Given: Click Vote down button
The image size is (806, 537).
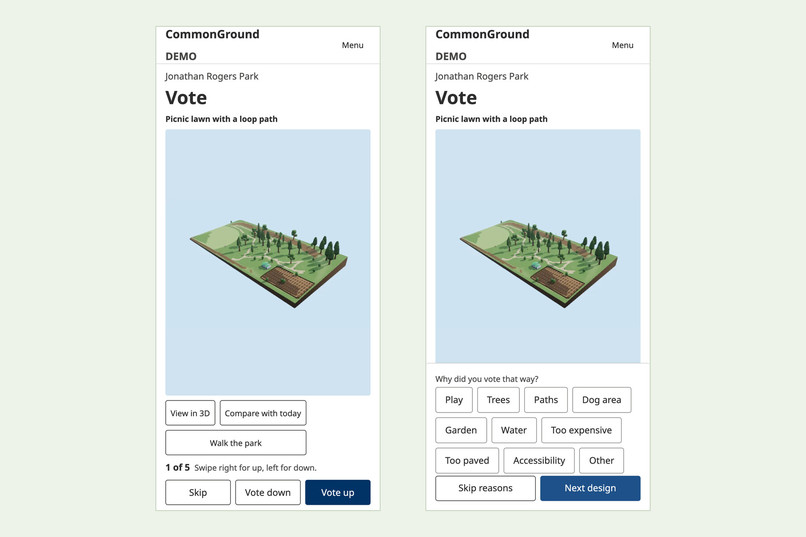Looking at the screenshot, I should coord(268,492).
